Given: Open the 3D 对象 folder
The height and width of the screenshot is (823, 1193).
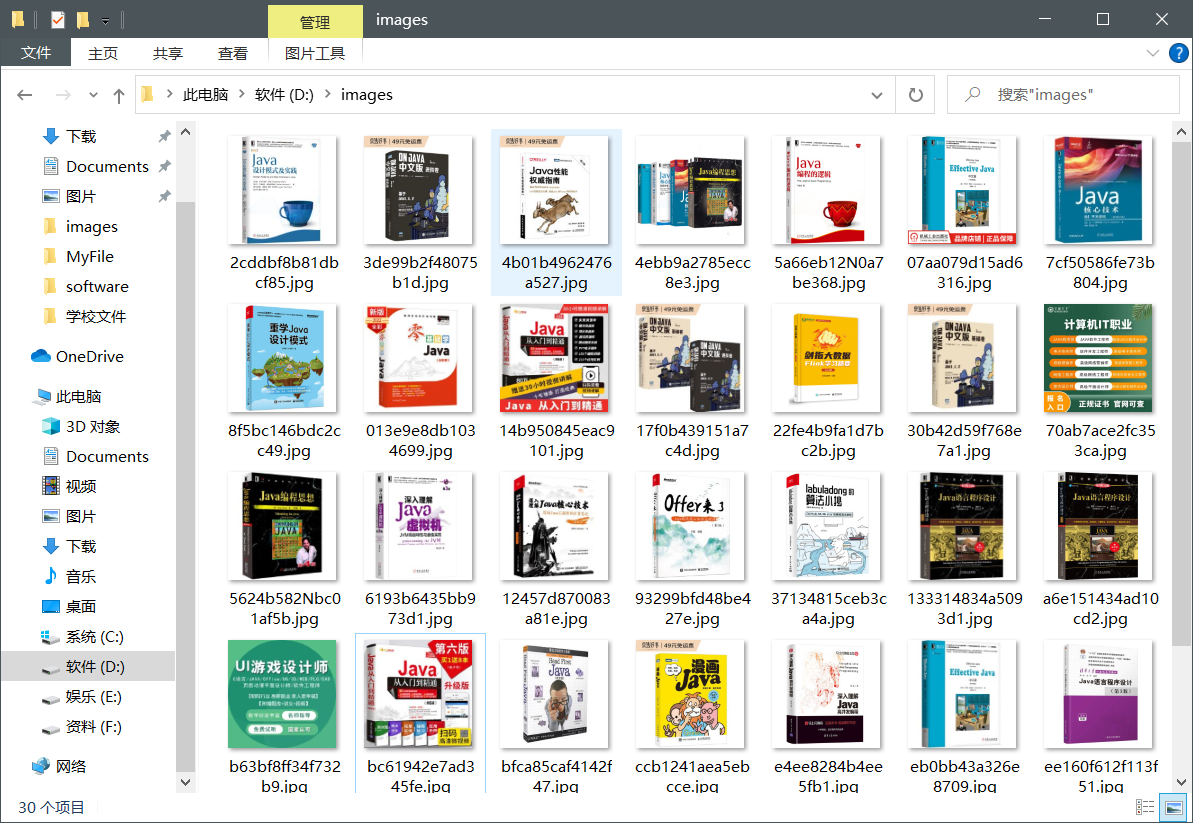Looking at the screenshot, I should 81,426.
